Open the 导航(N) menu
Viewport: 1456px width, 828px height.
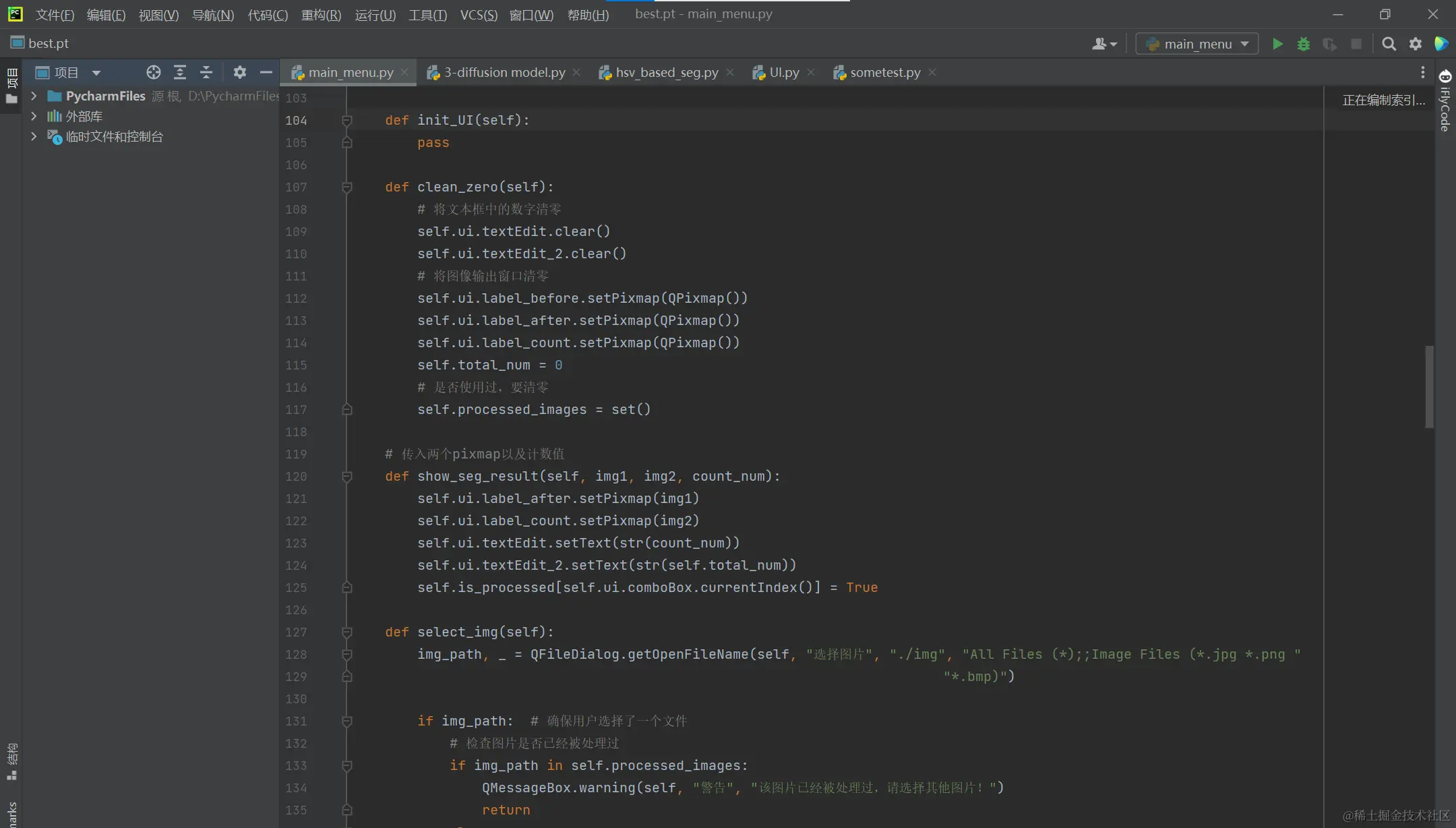(213, 14)
